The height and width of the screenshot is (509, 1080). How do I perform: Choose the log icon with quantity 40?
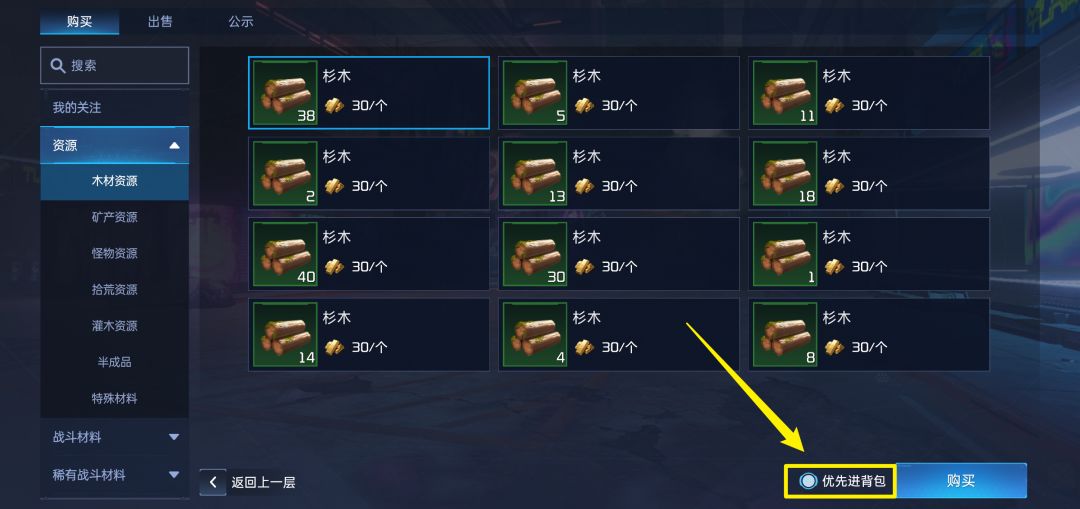click(x=285, y=254)
